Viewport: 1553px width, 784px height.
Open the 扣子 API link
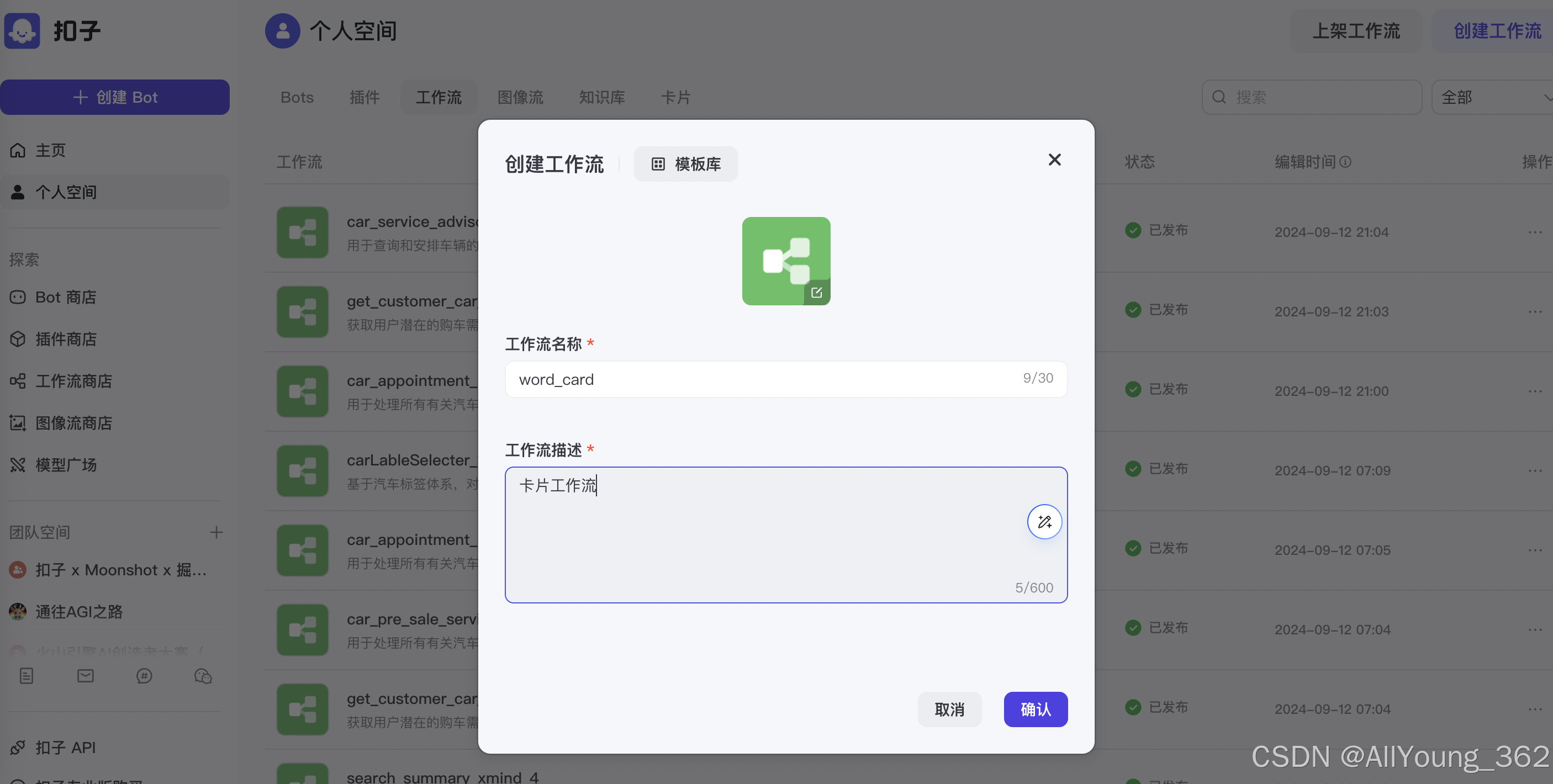point(65,747)
